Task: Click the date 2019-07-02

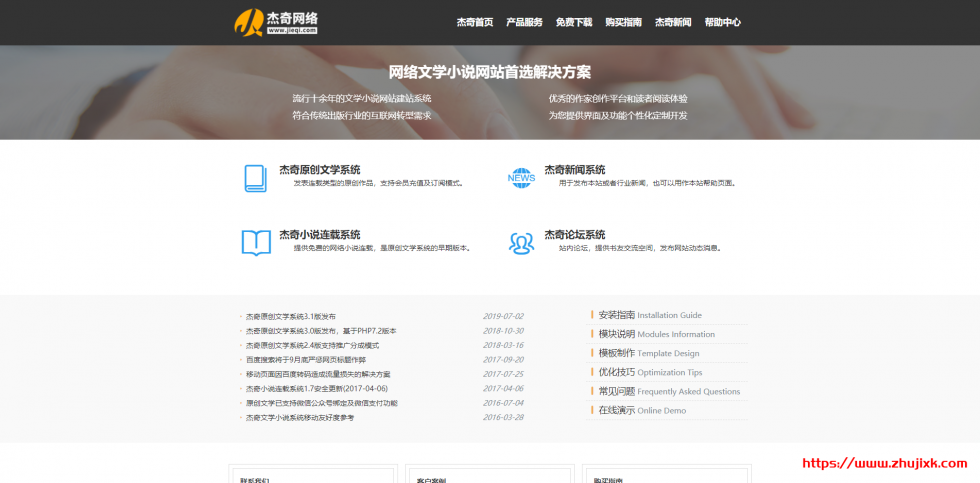Action: 503,316
